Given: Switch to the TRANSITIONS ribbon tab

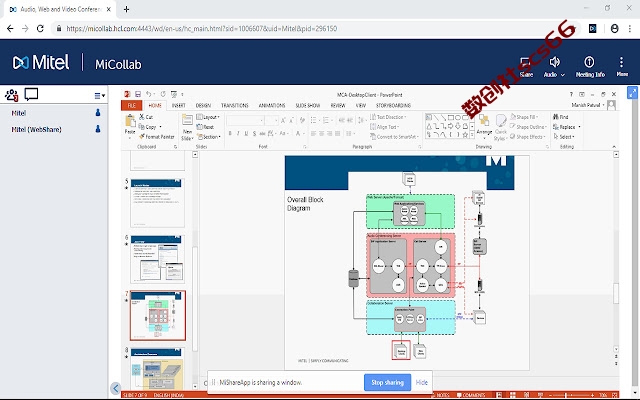Looking at the screenshot, I should pyautogui.click(x=235, y=105).
